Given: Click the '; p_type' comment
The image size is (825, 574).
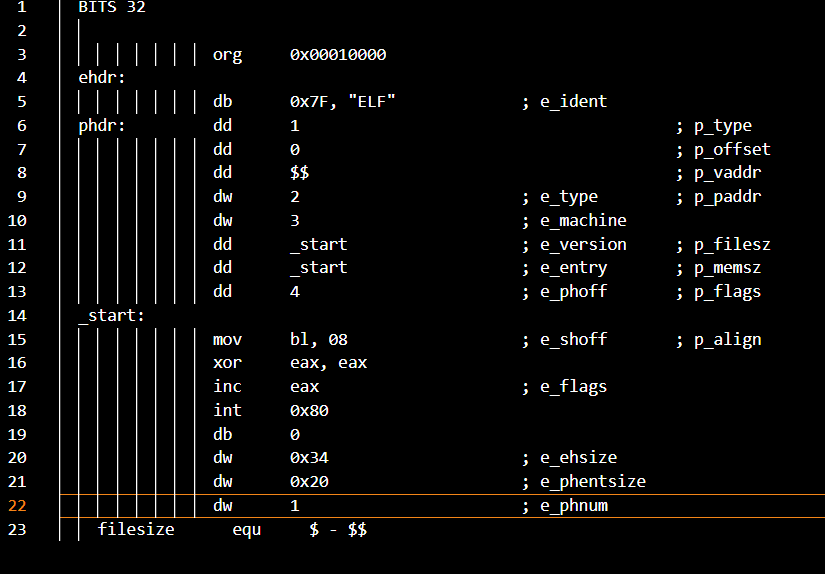Looking at the screenshot, I should (714, 126).
